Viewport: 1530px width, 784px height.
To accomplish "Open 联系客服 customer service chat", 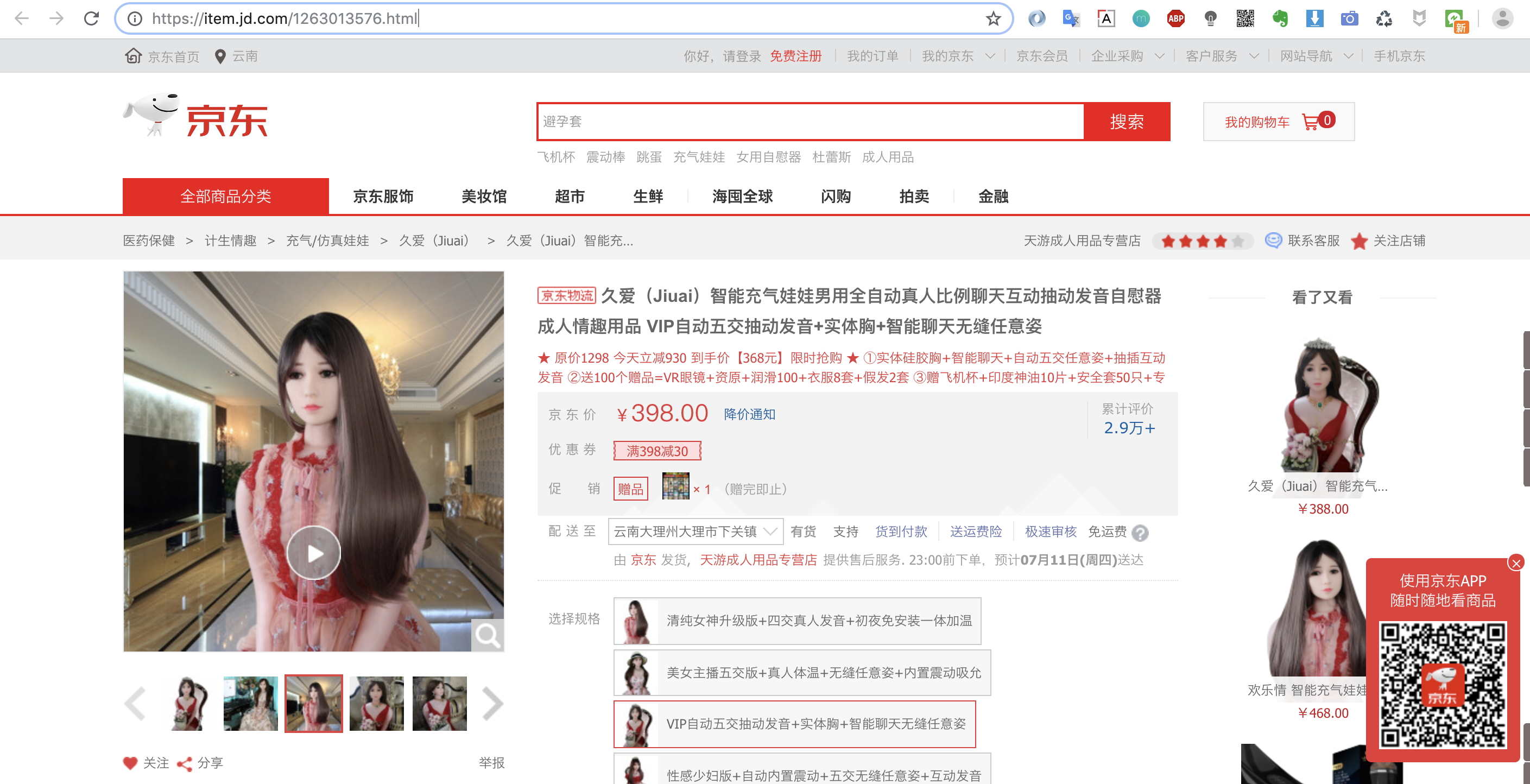I will coord(1313,241).
